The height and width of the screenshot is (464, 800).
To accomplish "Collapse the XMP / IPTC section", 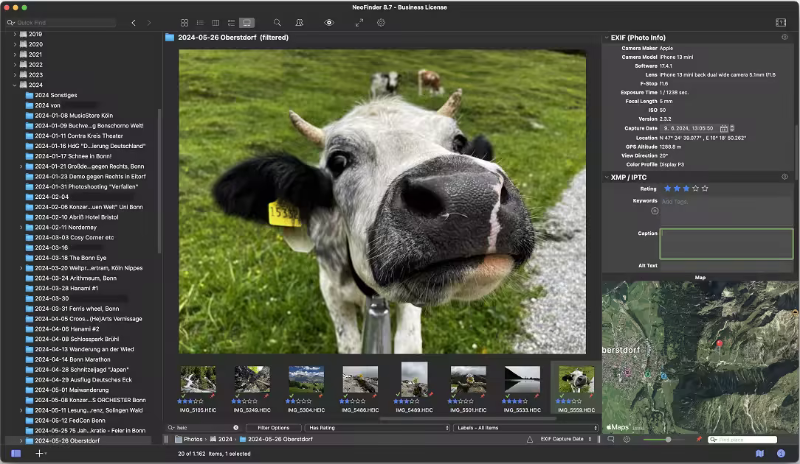I will (x=607, y=177).
